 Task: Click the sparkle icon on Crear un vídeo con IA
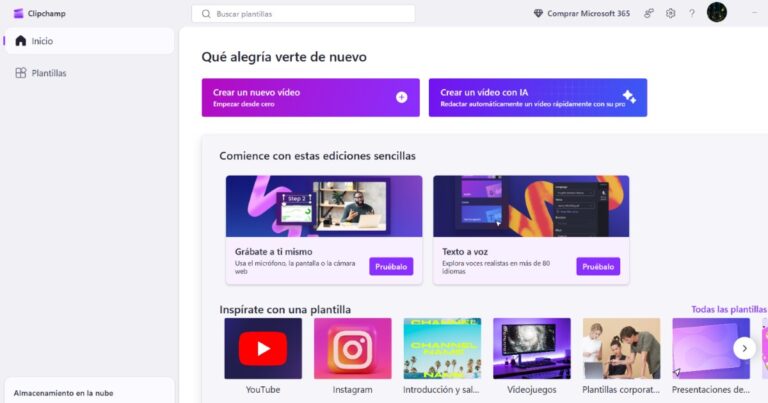(x=629, y=96)
